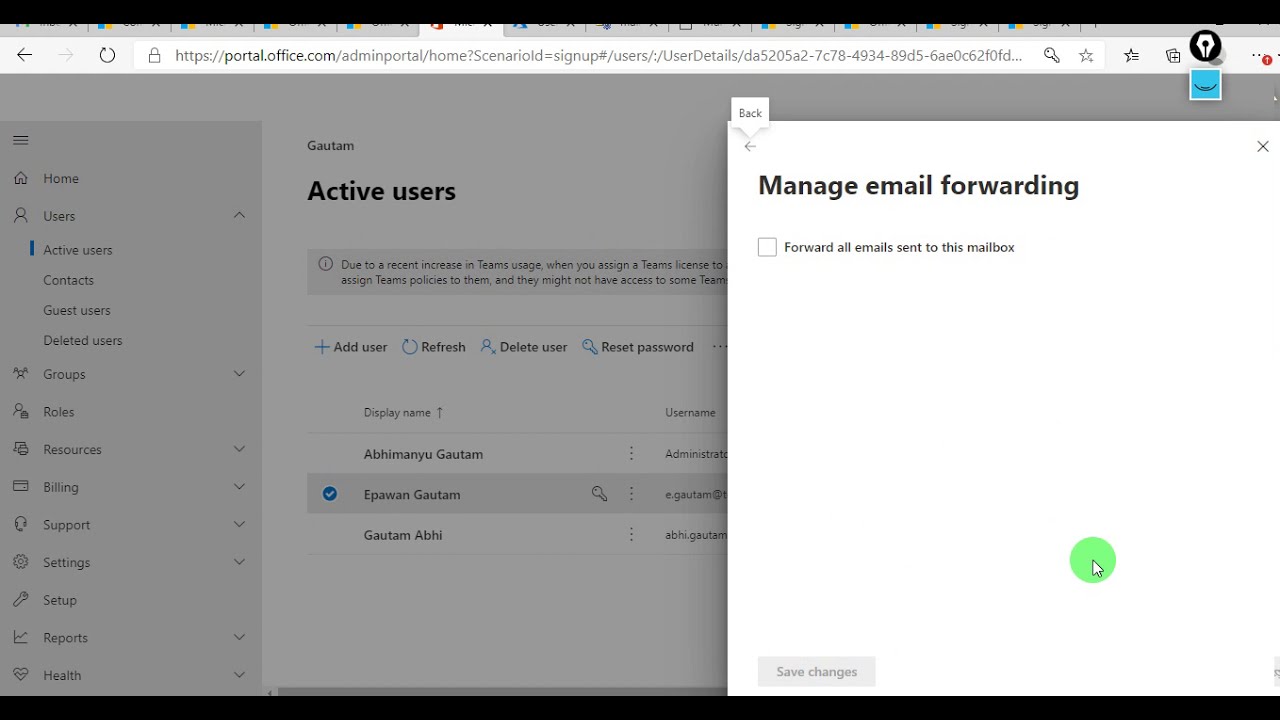Click the Users person icon in the sidebar
This screenshot has width=1280, height=720.
pyautogui.click(x=21, y=215)
